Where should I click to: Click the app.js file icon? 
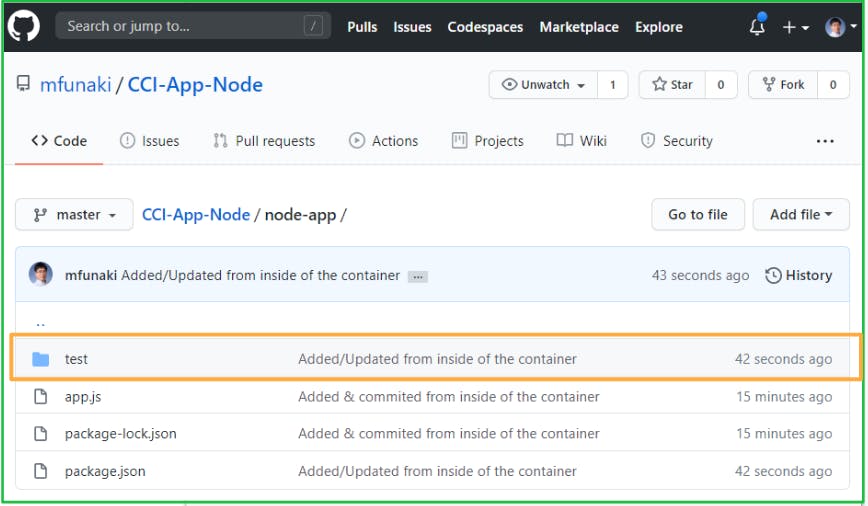tap(41, 397)
